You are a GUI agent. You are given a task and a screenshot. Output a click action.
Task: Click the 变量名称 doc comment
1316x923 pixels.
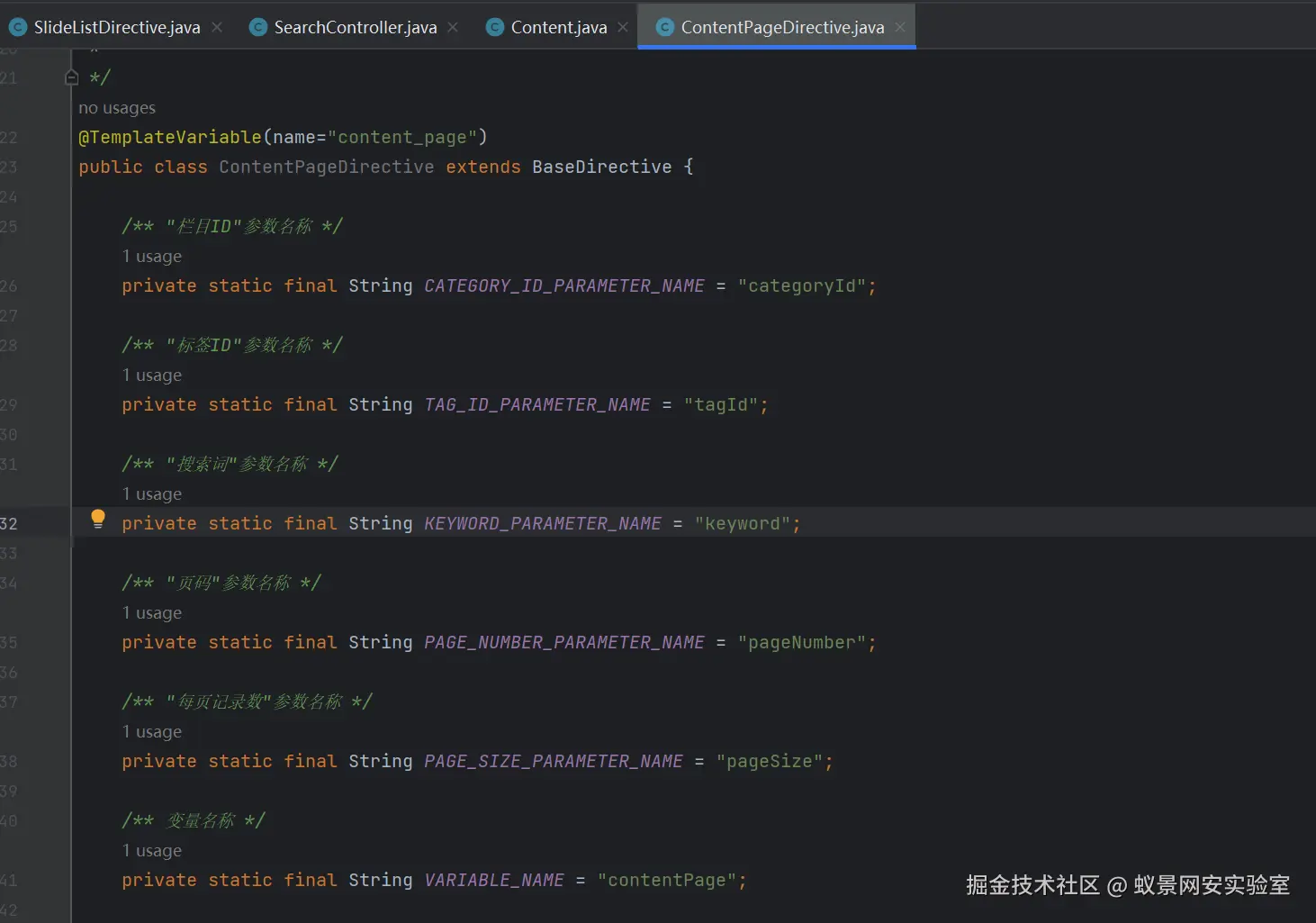[194, 820]
